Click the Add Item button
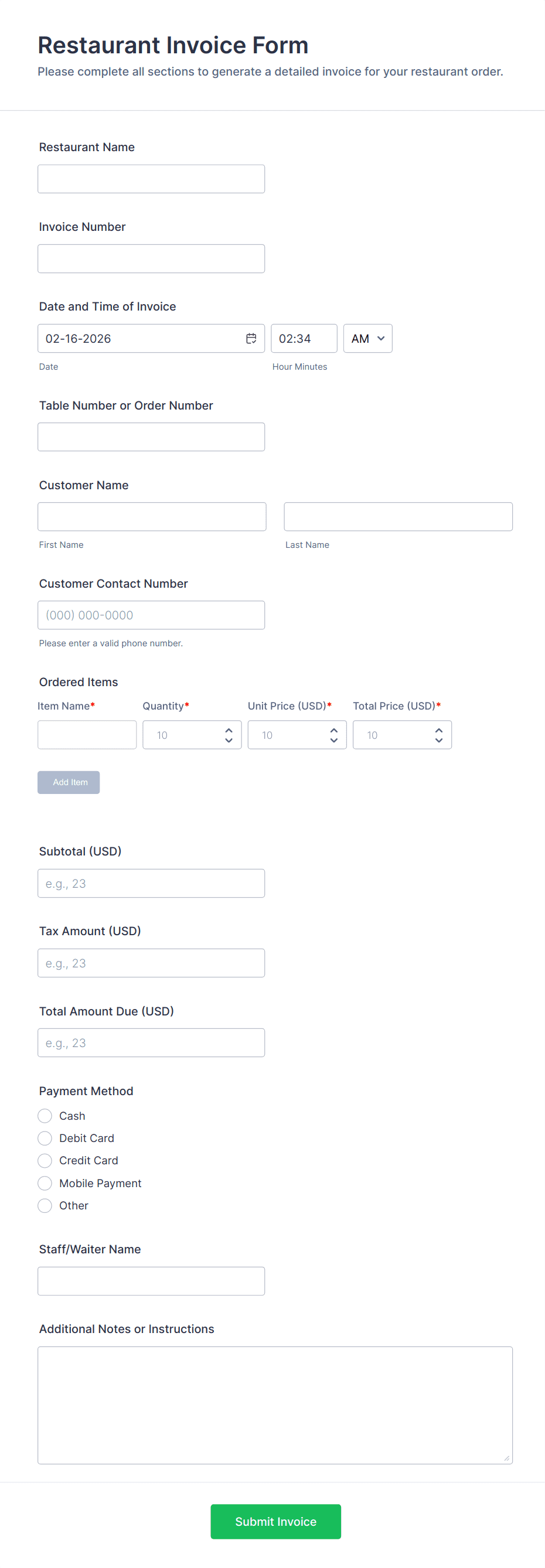Image resolution: width=545 pixels, height=1568 pixels. pos(69,782)
